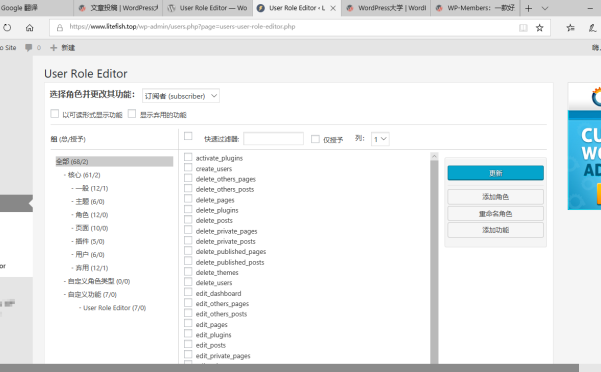Select the 自定义功能 (7/0) group

(92, 295)
